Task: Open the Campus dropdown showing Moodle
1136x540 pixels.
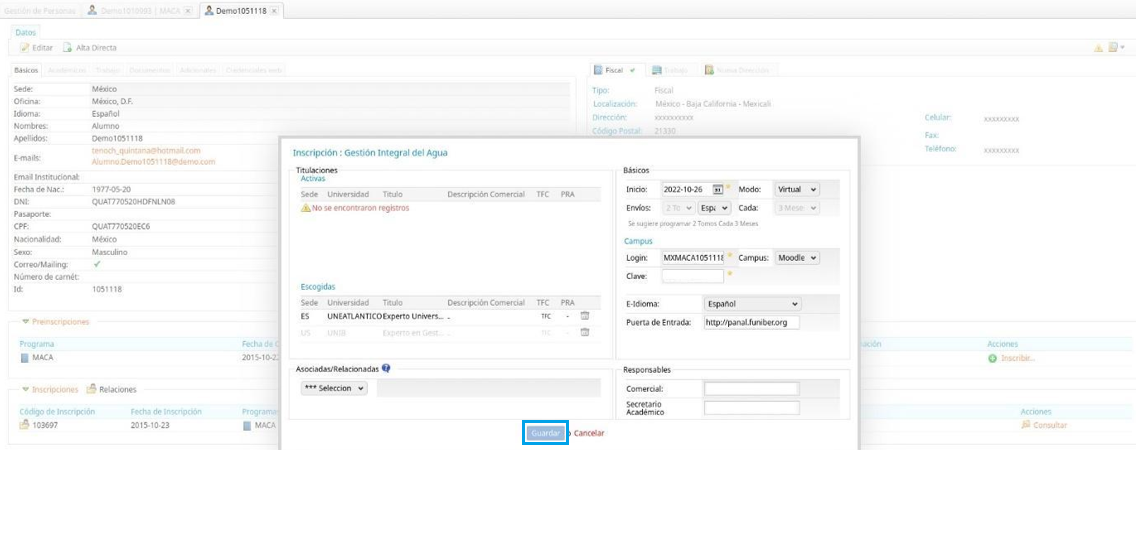Action: coord(797,258)
